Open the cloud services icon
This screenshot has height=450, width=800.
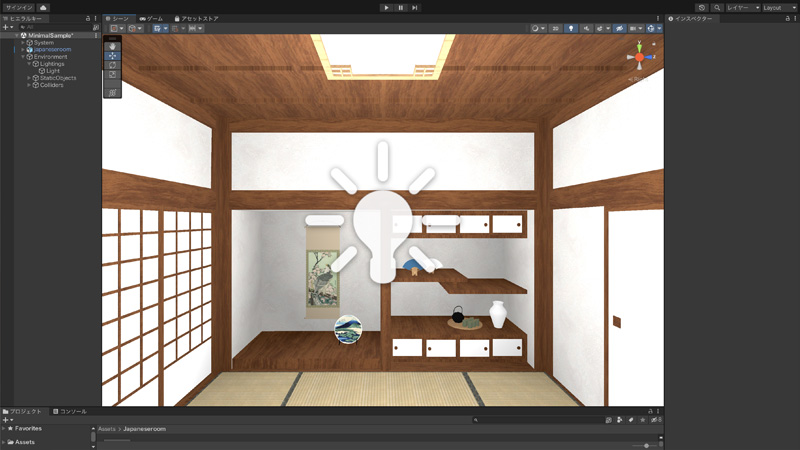click(x=43, y=8)
